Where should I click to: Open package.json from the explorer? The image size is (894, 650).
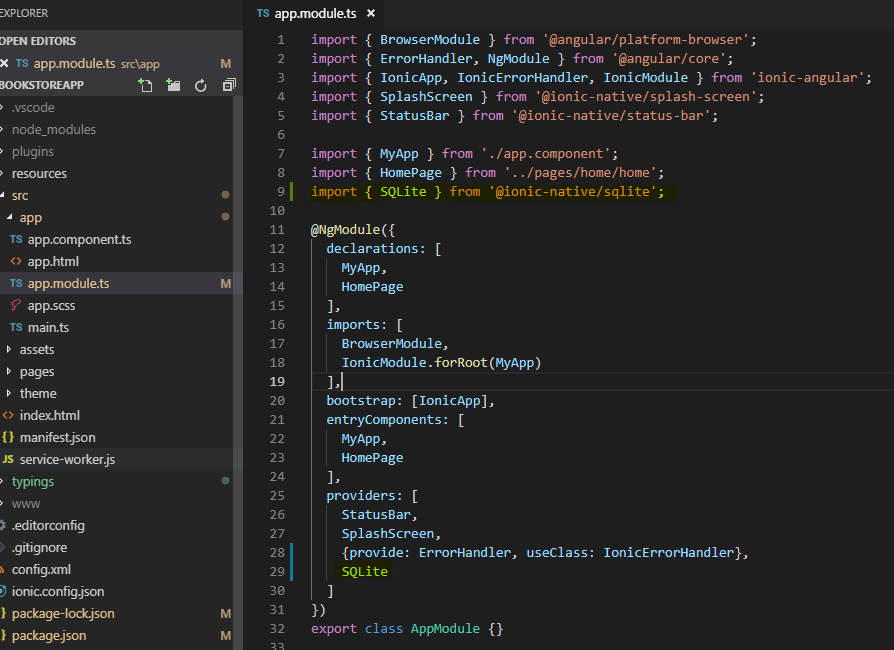pos(49,635)
